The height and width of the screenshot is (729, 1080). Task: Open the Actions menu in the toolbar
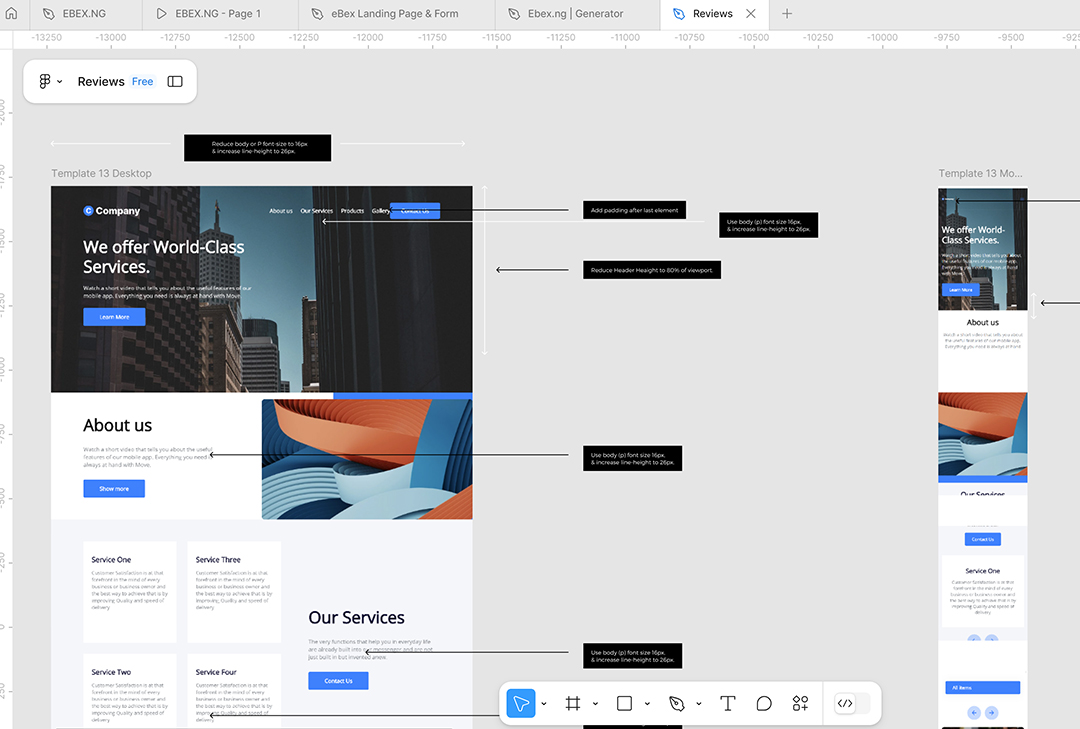(800, 704)
